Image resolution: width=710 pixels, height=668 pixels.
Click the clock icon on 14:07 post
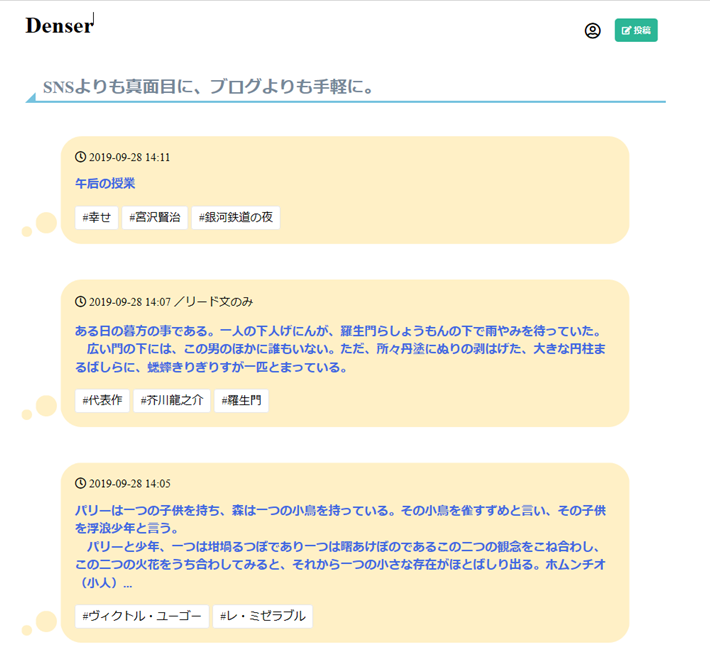tap(81, 301)
